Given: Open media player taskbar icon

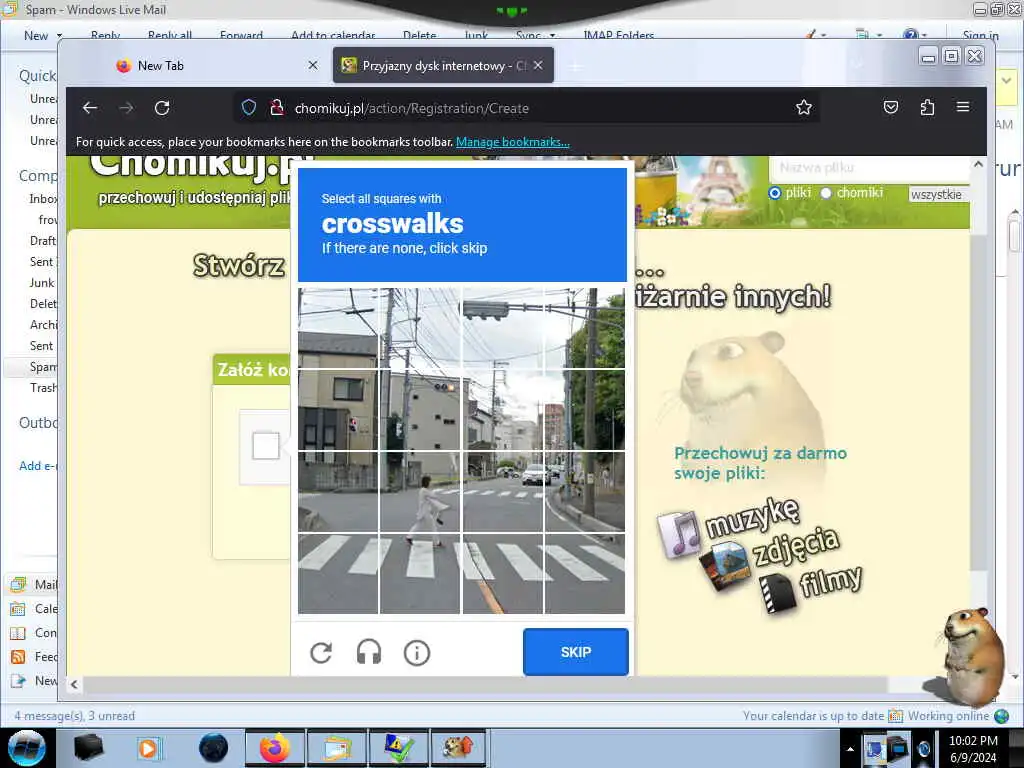Looking at the screenshot, I should pos(148,748).
